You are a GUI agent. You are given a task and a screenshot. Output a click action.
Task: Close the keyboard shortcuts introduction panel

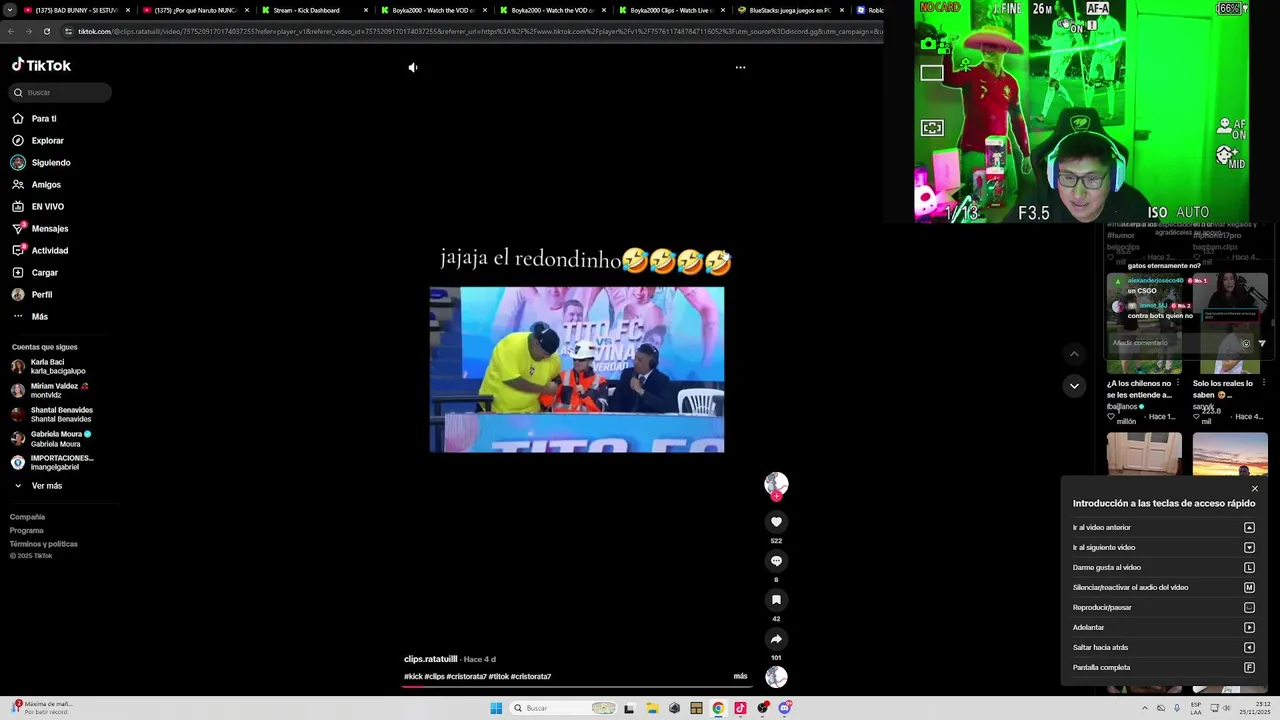point(1255,489)
